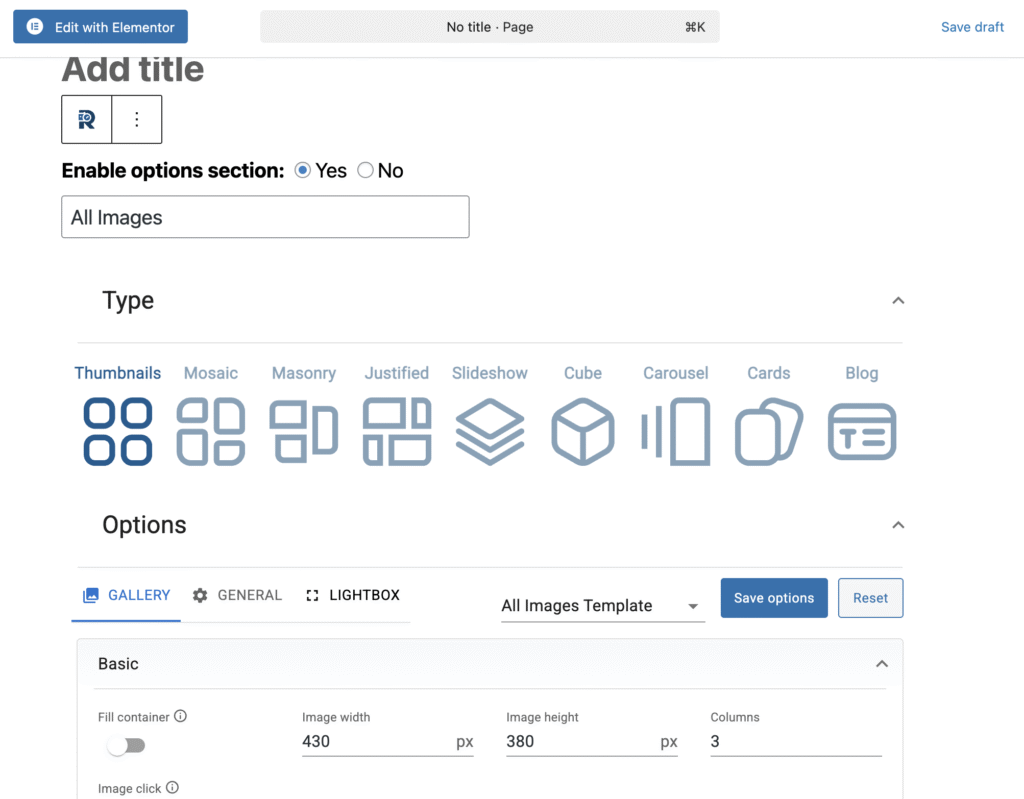Pick the Masonry gallery type icon
Screen dimensions: 1024x799
tap(304, 431)
